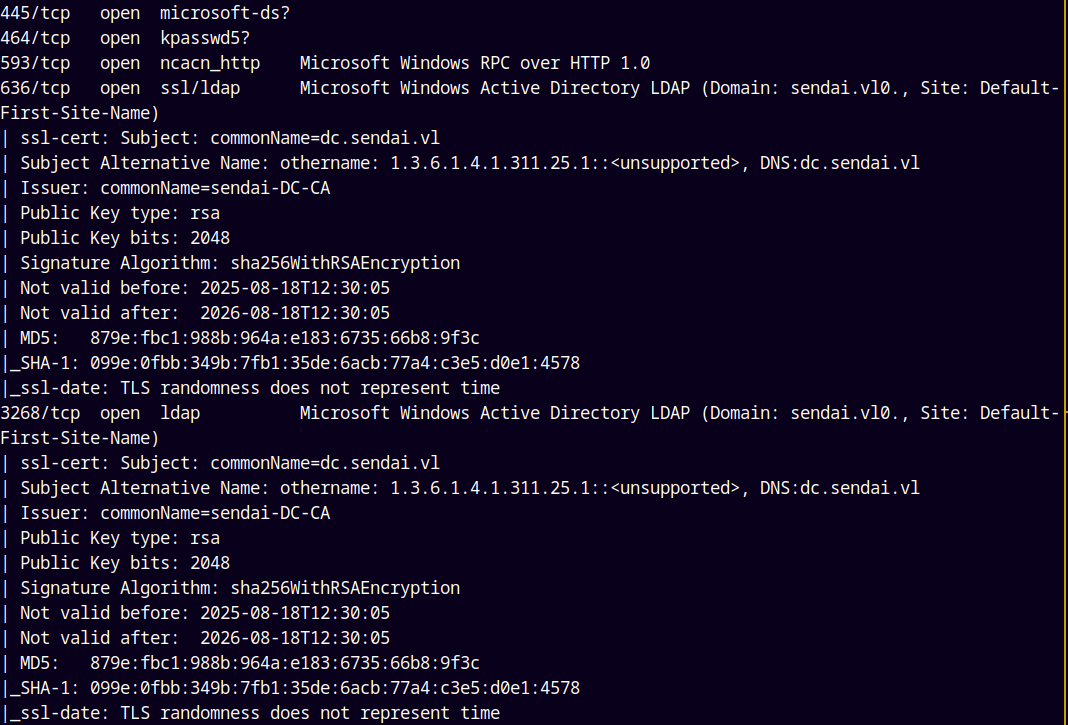This screenshot has width=1068, height=725.
Task: Click the 3268/tcp port number
Action: pos(40,413)
